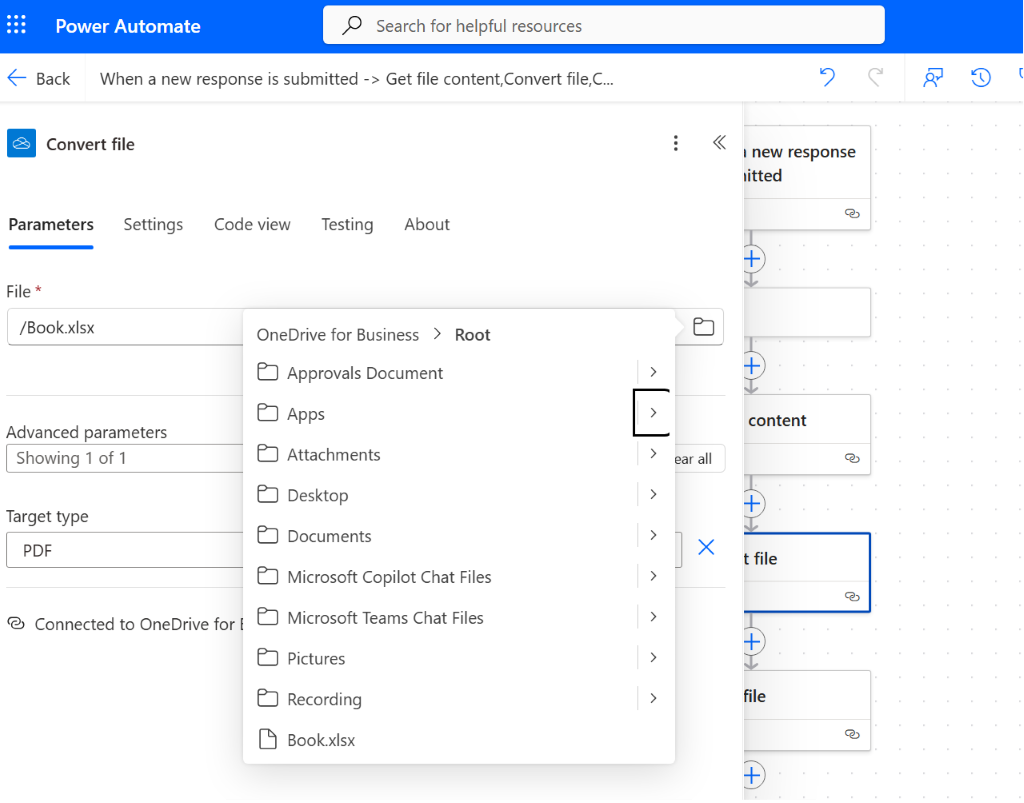Add a step below the new response card

[752, 259]
